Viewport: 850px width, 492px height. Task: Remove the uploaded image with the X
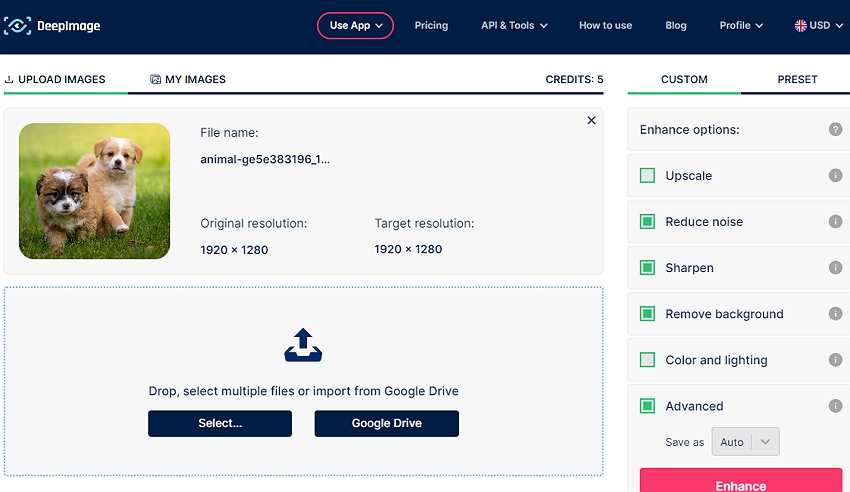point(591,120)
